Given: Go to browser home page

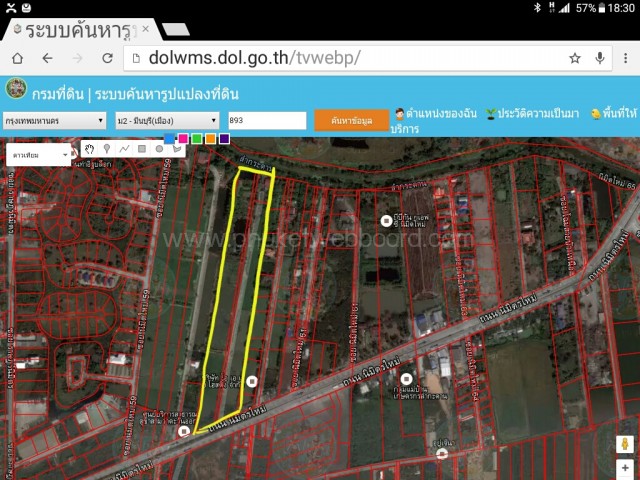Looking at the screenshot, I should (x=17, y=58).
